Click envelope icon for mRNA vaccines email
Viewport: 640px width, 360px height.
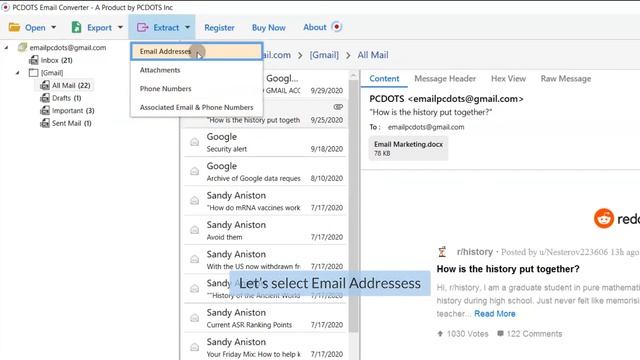195,201
